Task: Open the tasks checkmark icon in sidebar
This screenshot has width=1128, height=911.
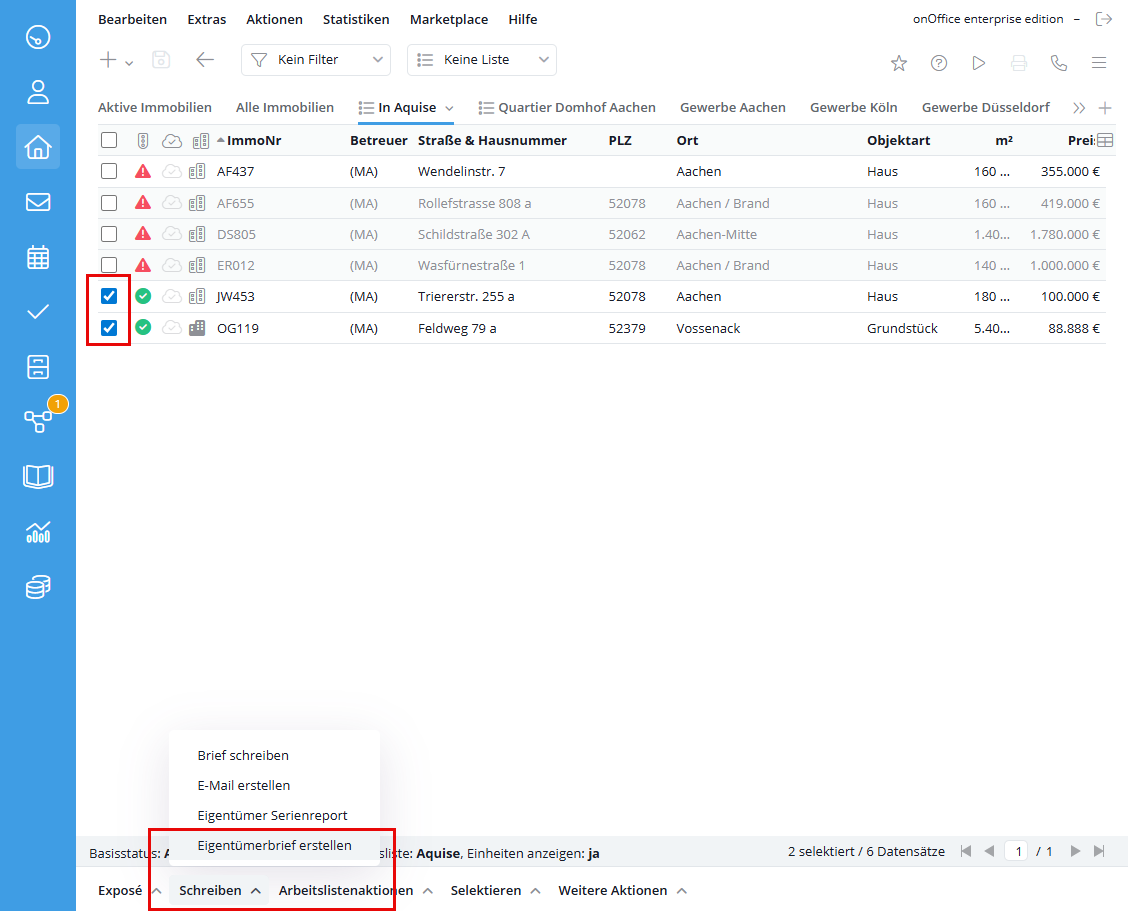Action: coord(37,312)
